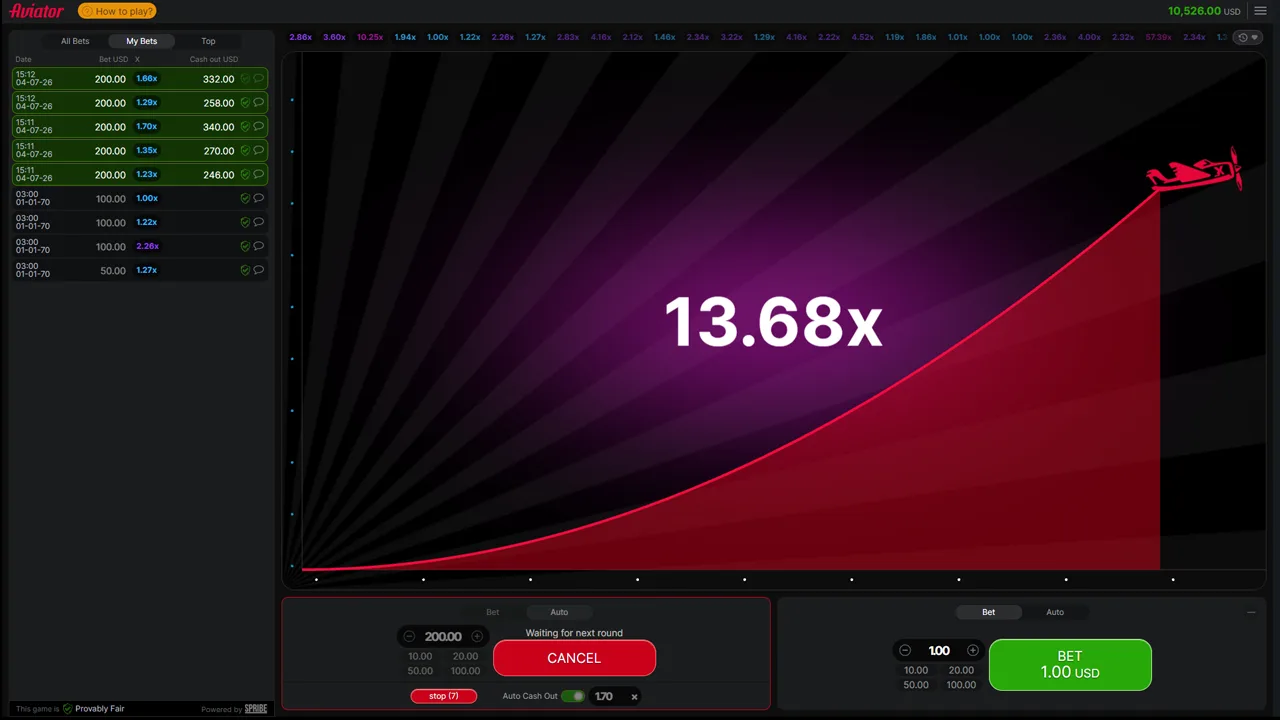Open fairness shield icon for the 100.00 2.26x row
This screenshot has height=720, width=1280.
(245, 246)
